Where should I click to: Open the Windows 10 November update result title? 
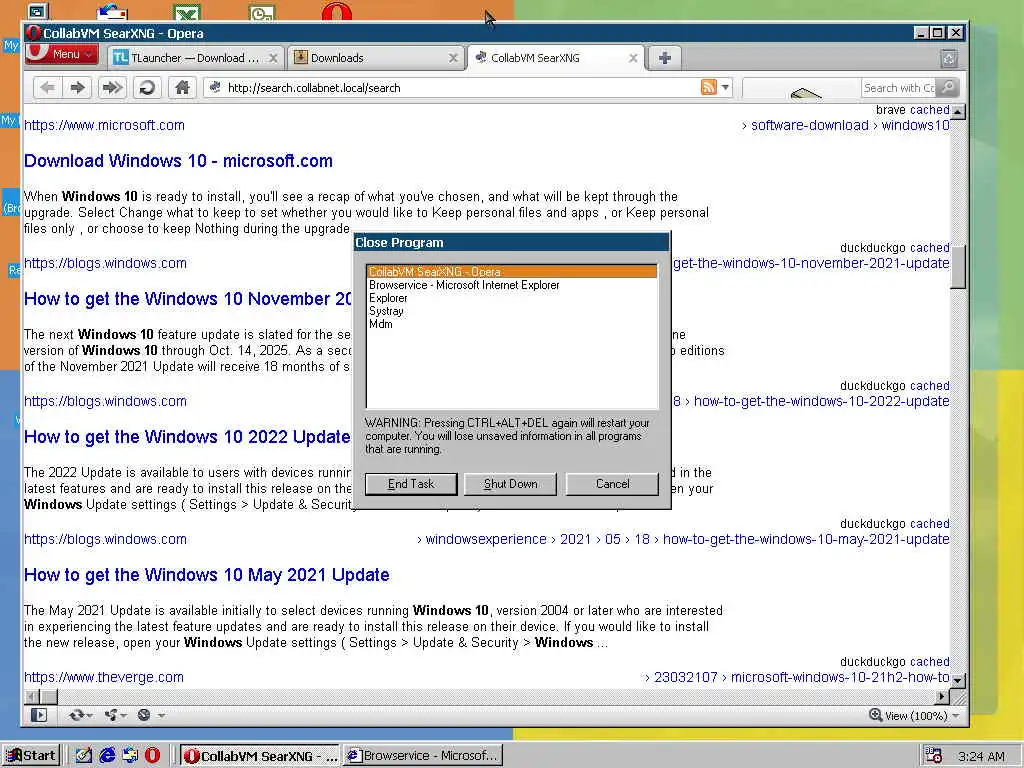coord(187,298)
